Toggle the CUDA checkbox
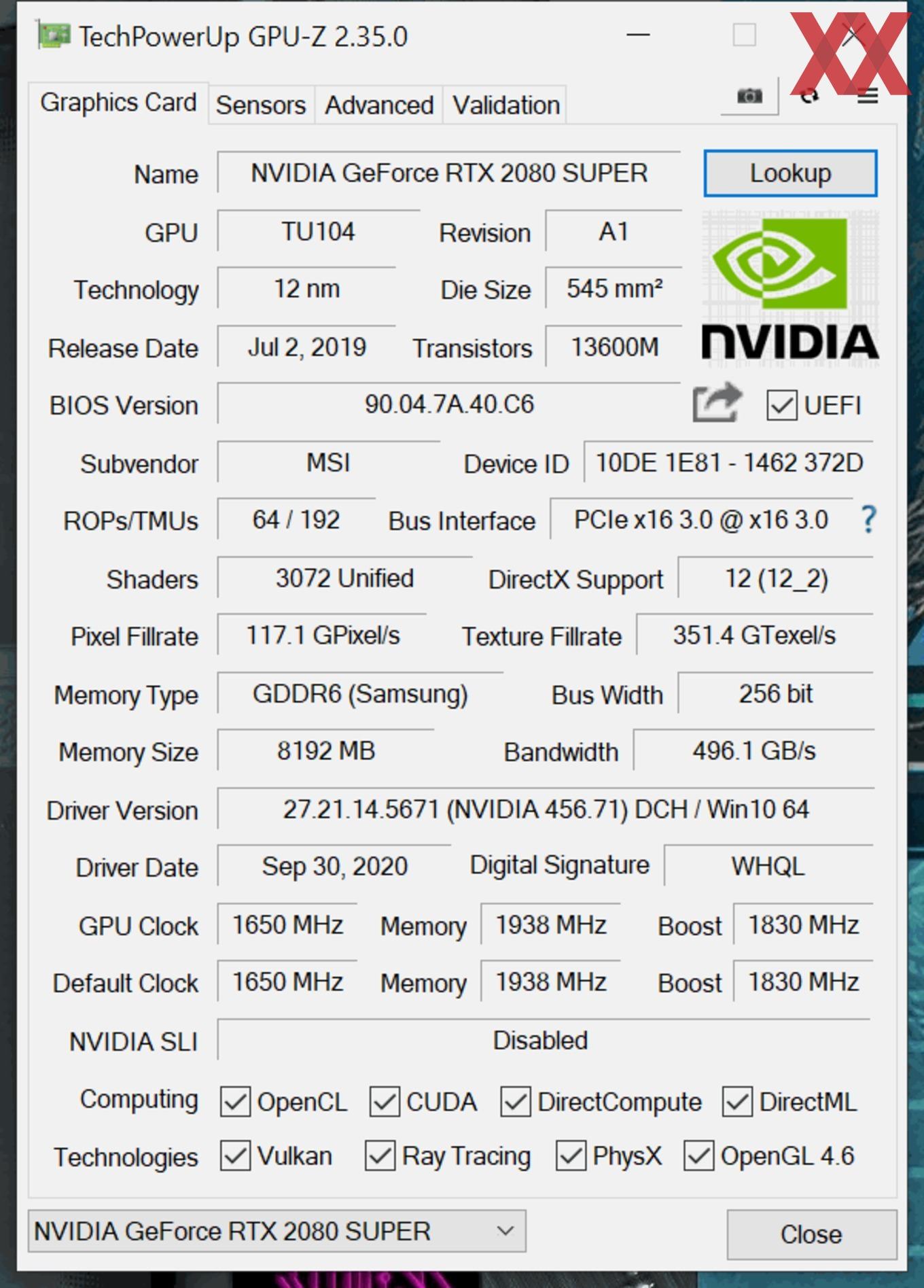Image resolution: width=924 pixels, height=1288 pixels. coord(384,1102)
